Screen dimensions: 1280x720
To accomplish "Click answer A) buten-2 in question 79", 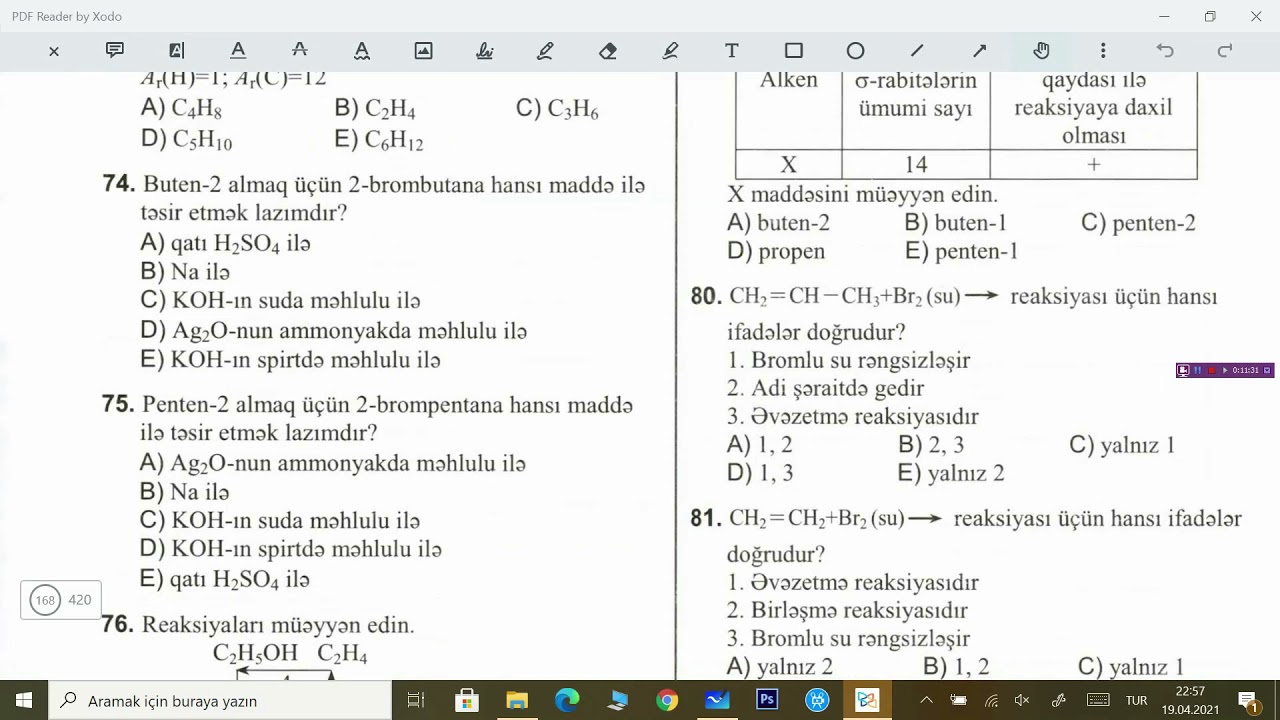I will coord(779,223).
